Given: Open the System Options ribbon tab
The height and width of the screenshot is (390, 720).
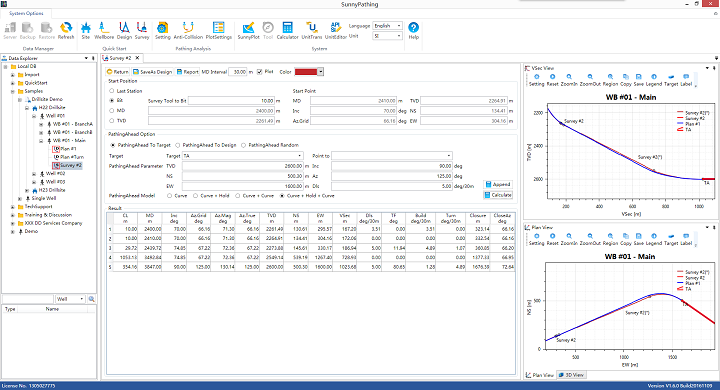Looking at the screenshot, I should [26, 13].
